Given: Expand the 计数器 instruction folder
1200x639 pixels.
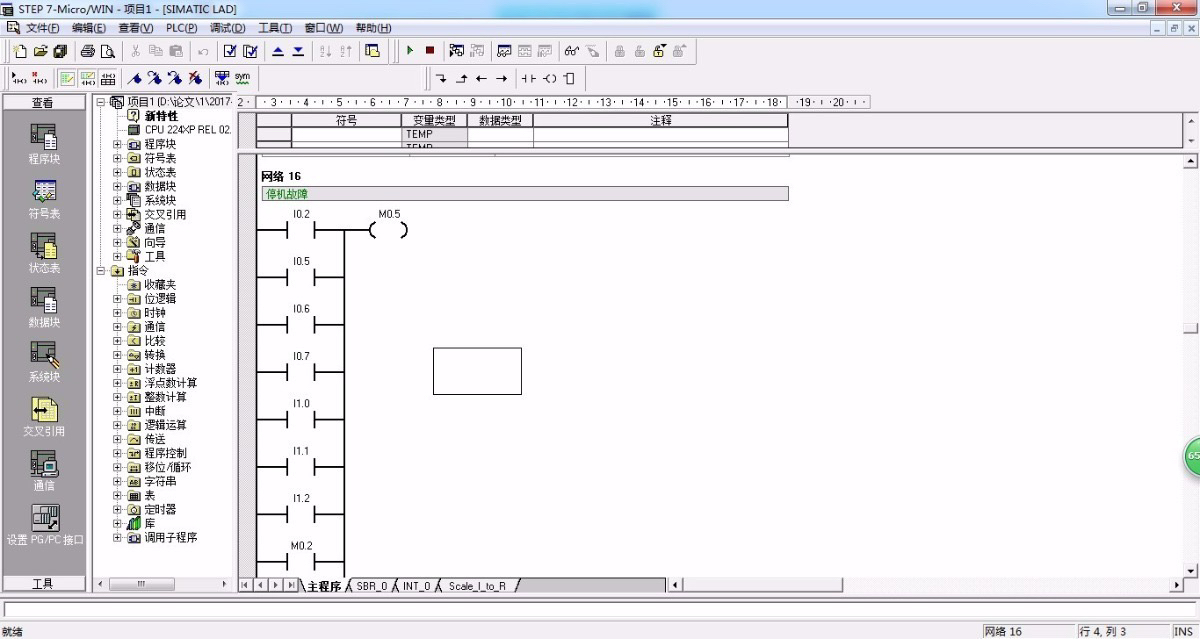Looking at the screenshot, I should pos(117,369).
